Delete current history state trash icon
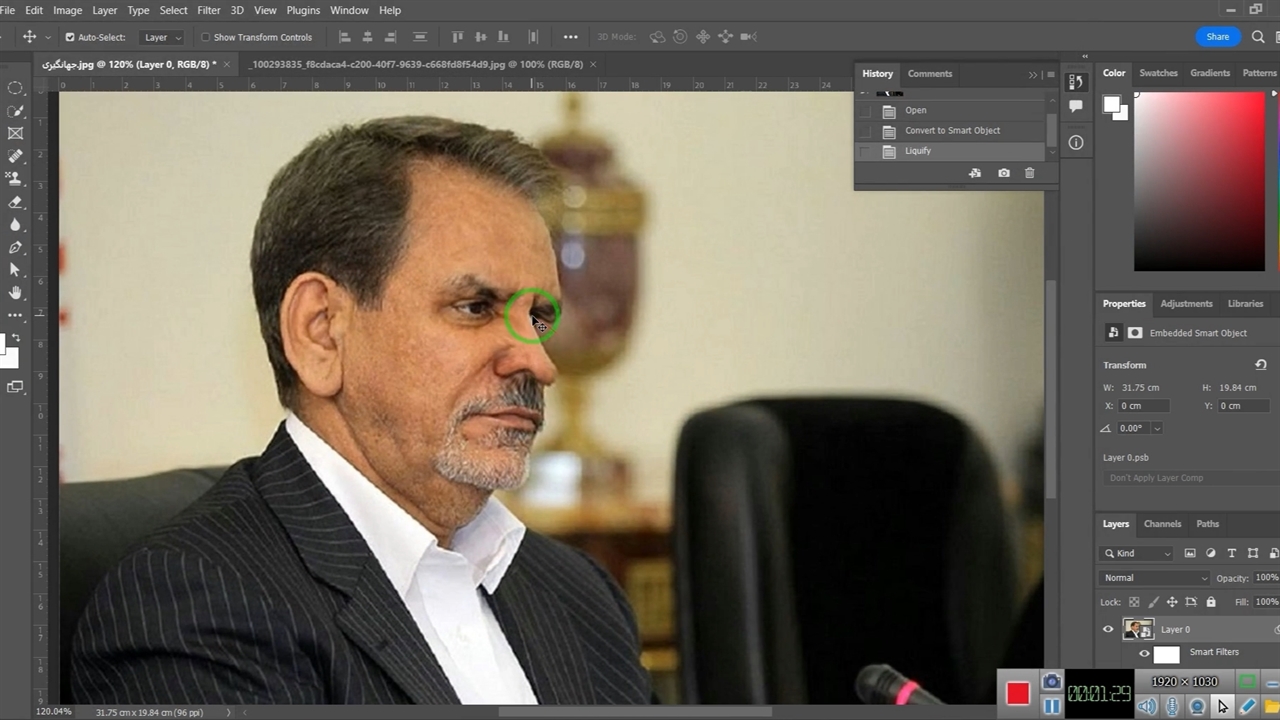Image resolution: width=1280 pixels, height=720 pixels. coord(1029,173)
